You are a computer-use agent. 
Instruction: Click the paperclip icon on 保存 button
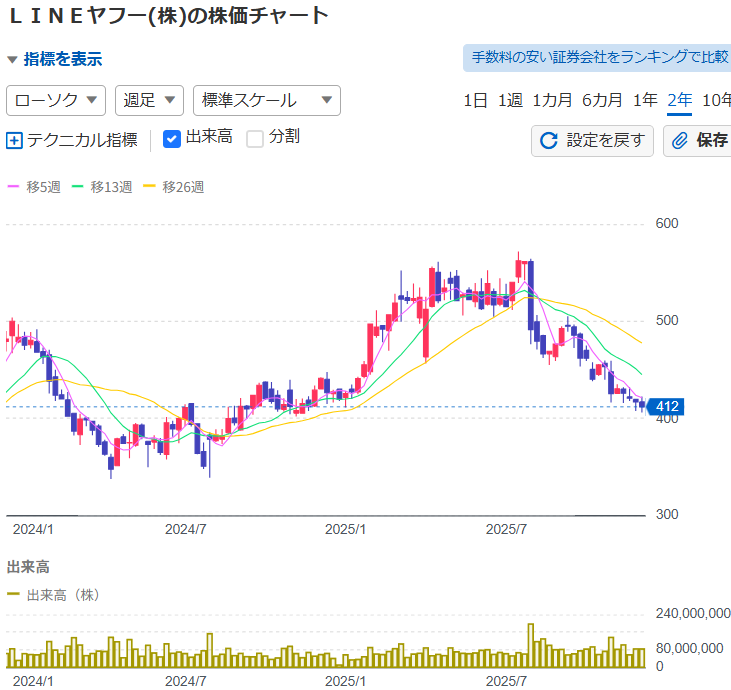click(x=680, y=140)
